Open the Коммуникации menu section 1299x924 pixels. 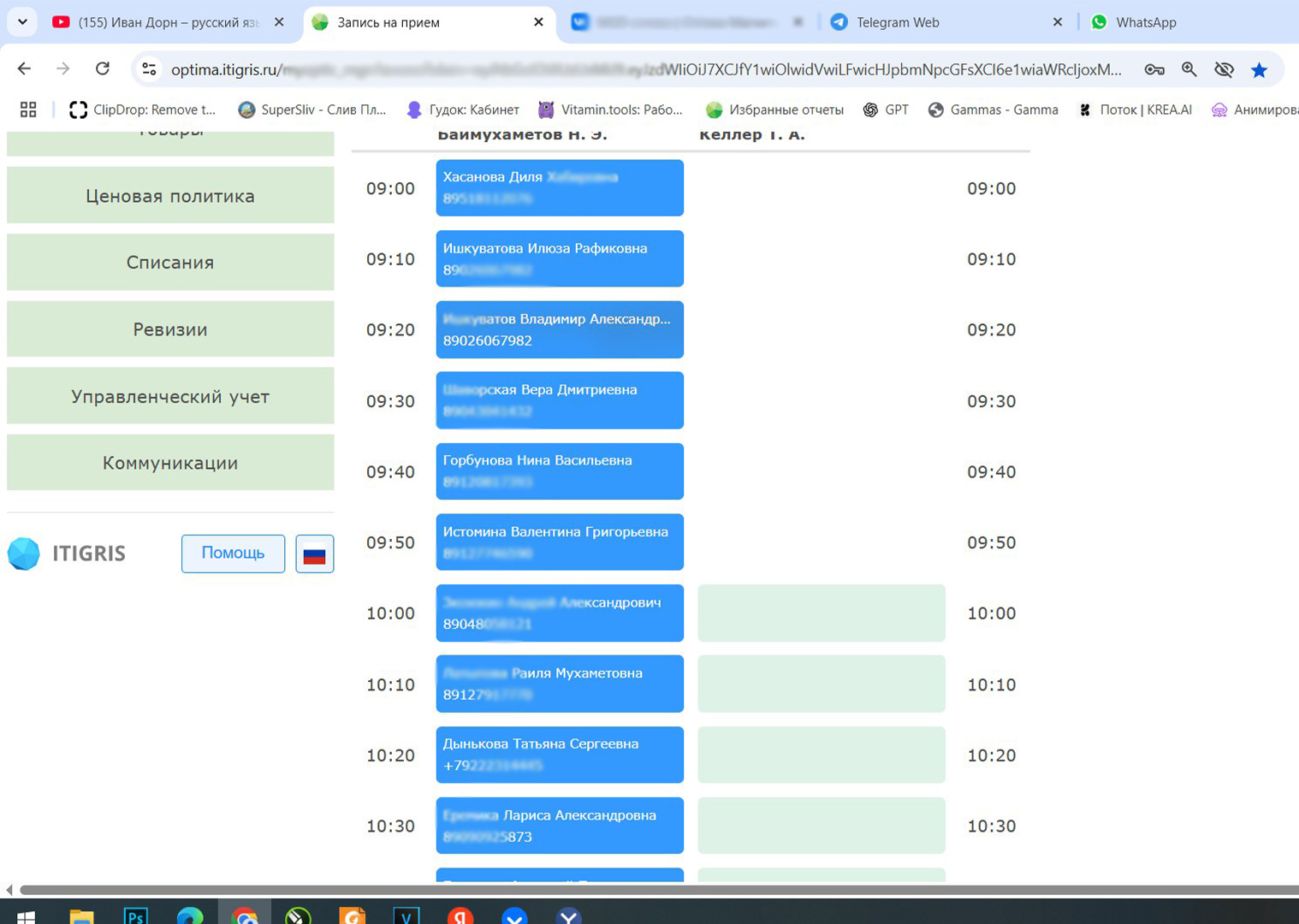pos(170,463)
